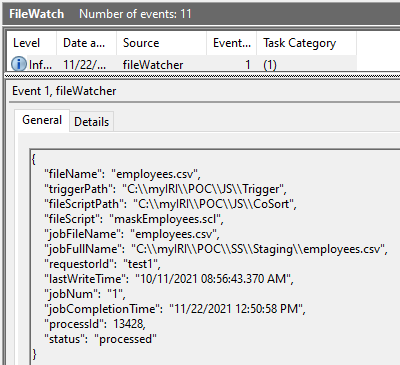The height and width of the screenshot is (365, 400).
Task: Sort by the Source column header
Action: [162, 43]
